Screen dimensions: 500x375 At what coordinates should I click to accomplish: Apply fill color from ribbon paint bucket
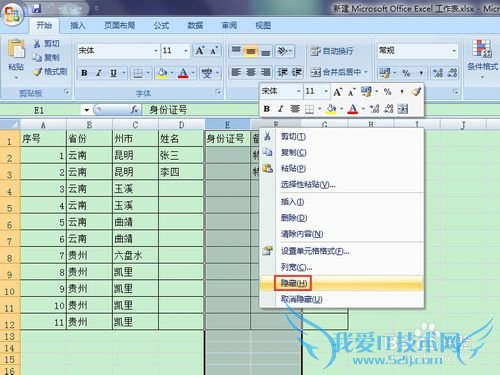(162, 73)
